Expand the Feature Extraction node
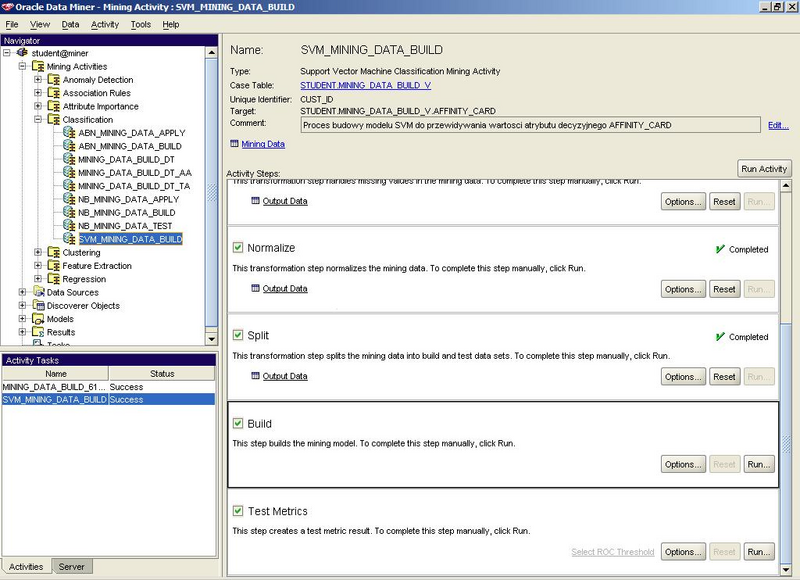Image resolution: width=800 pixels, height=580 pixels. point(38,265)
